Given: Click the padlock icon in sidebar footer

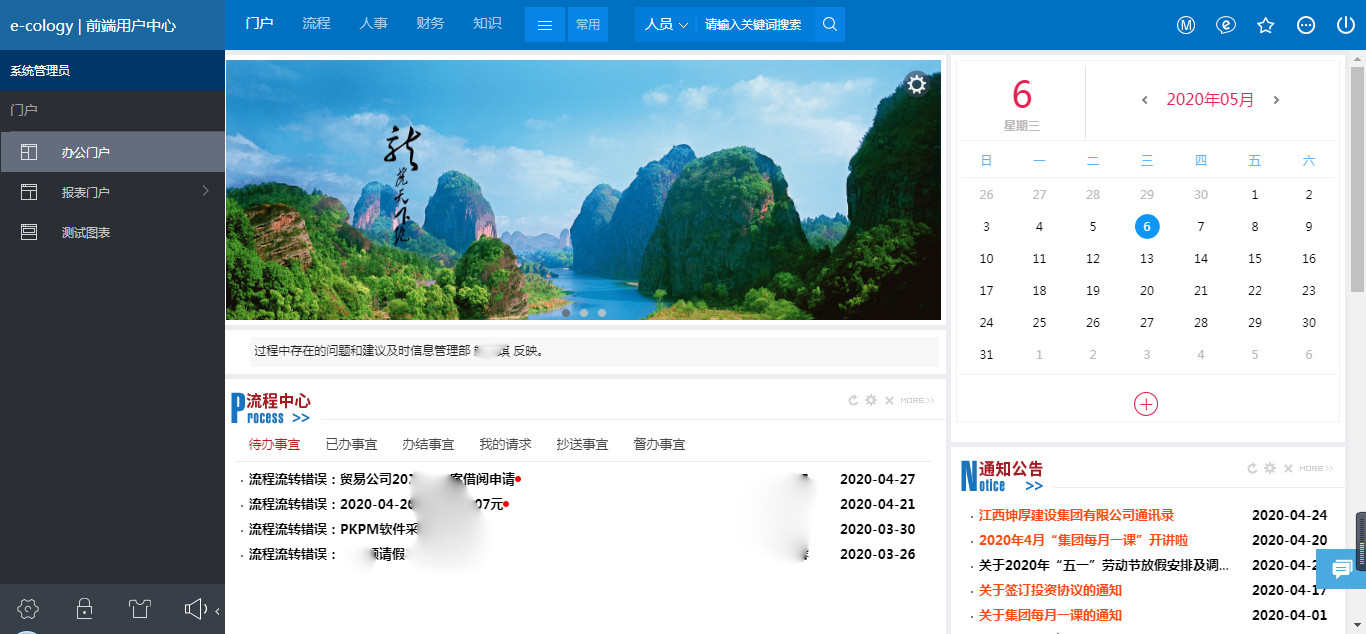Looking at the screenshot, I should pyautogui.click(x=85, y=608).
